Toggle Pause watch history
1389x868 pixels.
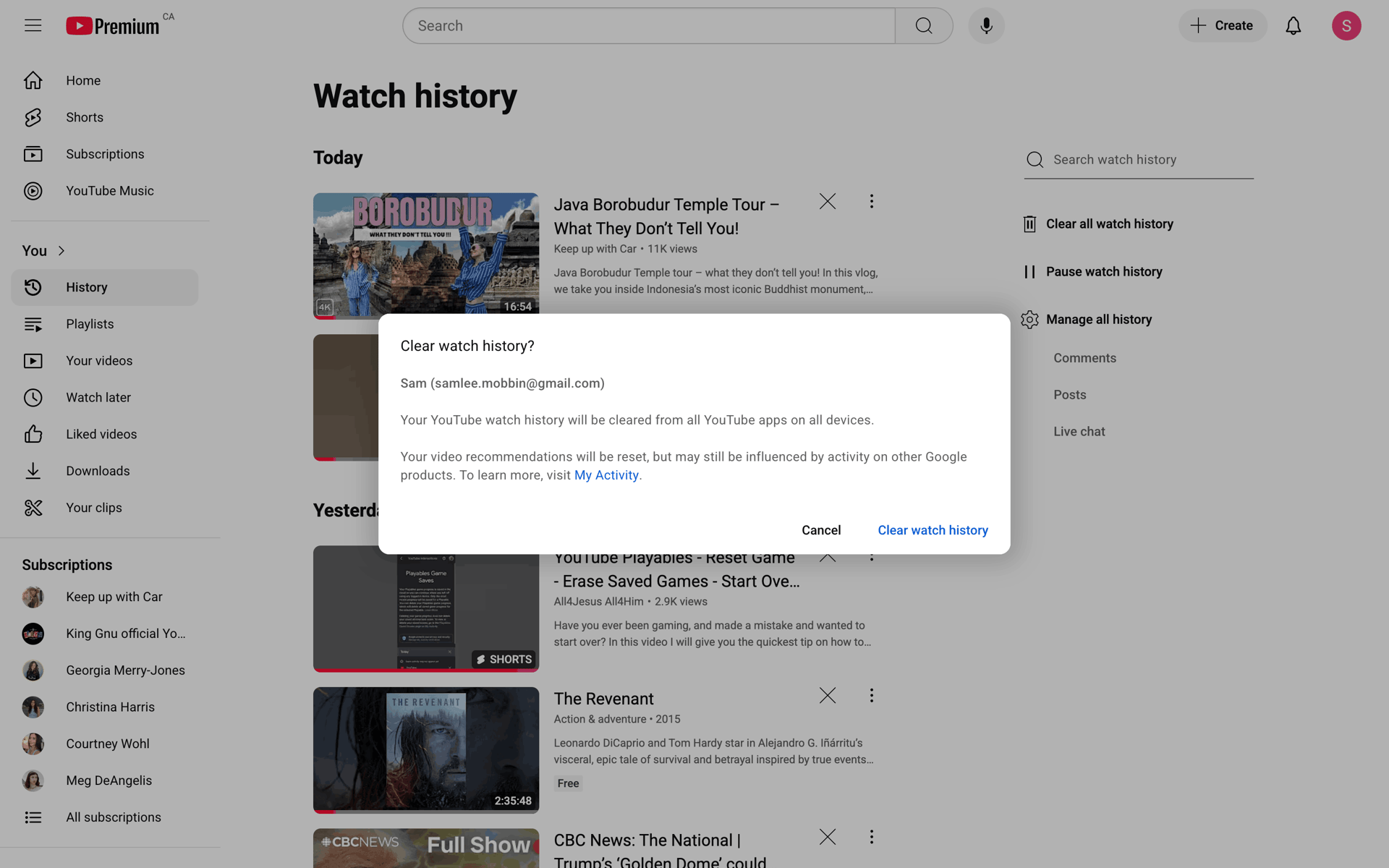1093,272
